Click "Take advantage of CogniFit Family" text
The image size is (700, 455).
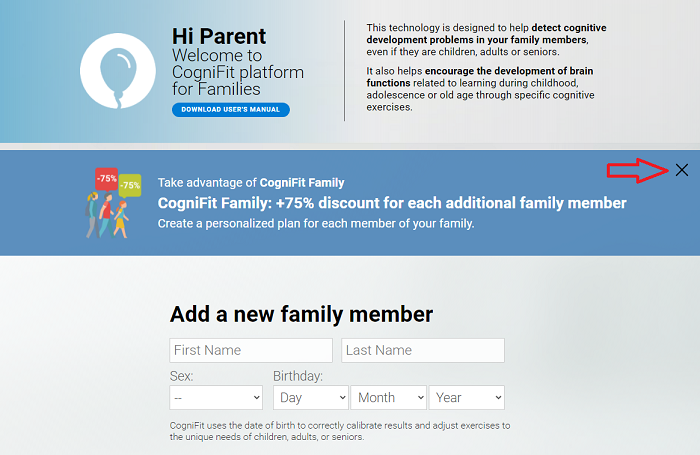point(251,183)
